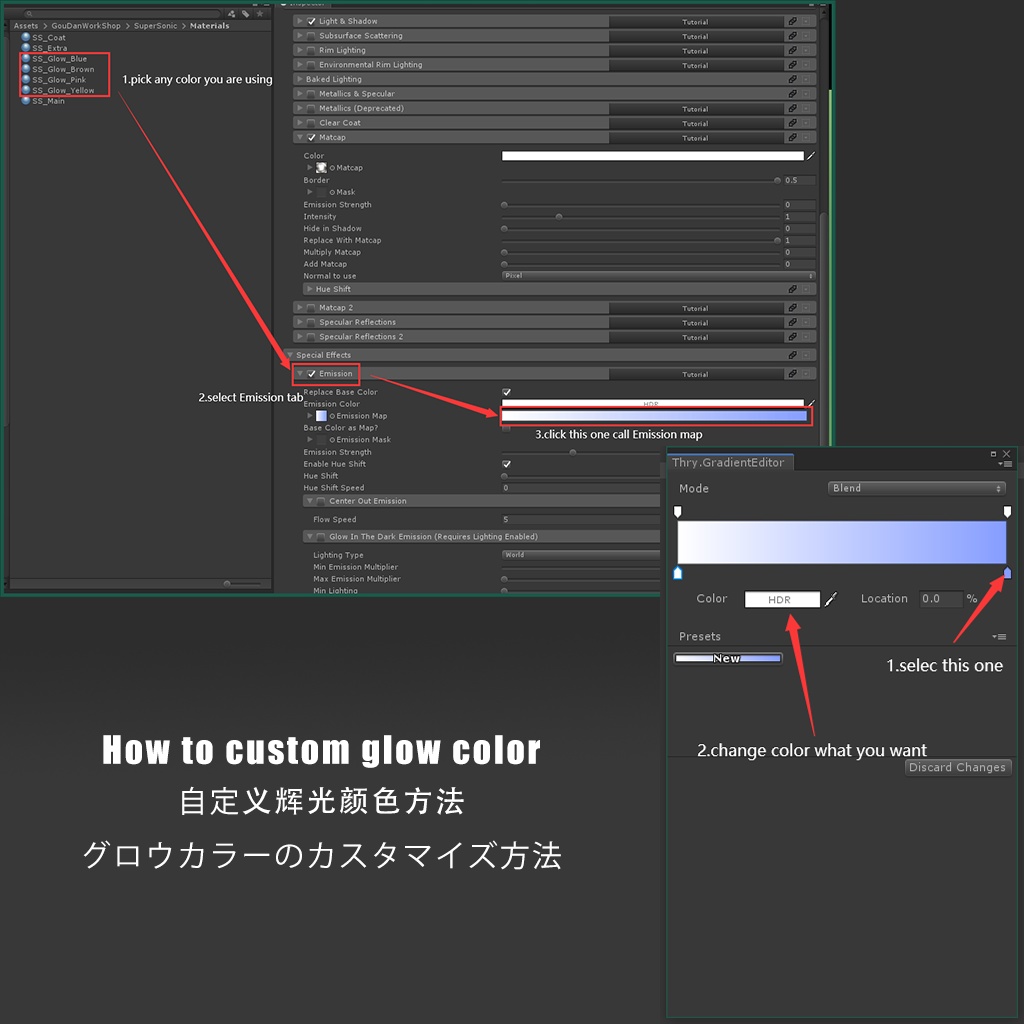Select the SS_Coat material

pos(48,38)
